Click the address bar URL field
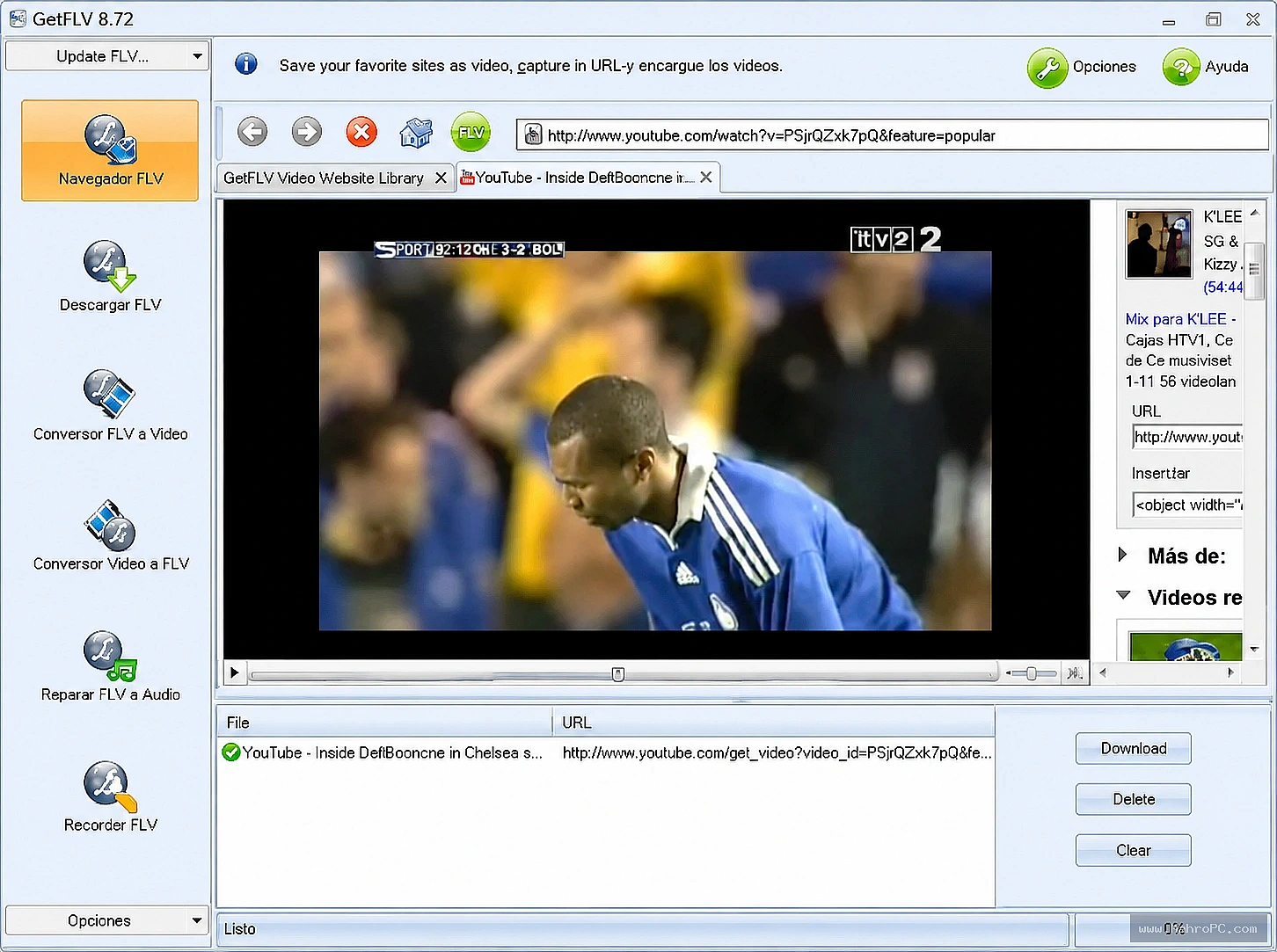The width and height of the screenshot is (1277, 952). click(893, 135)
